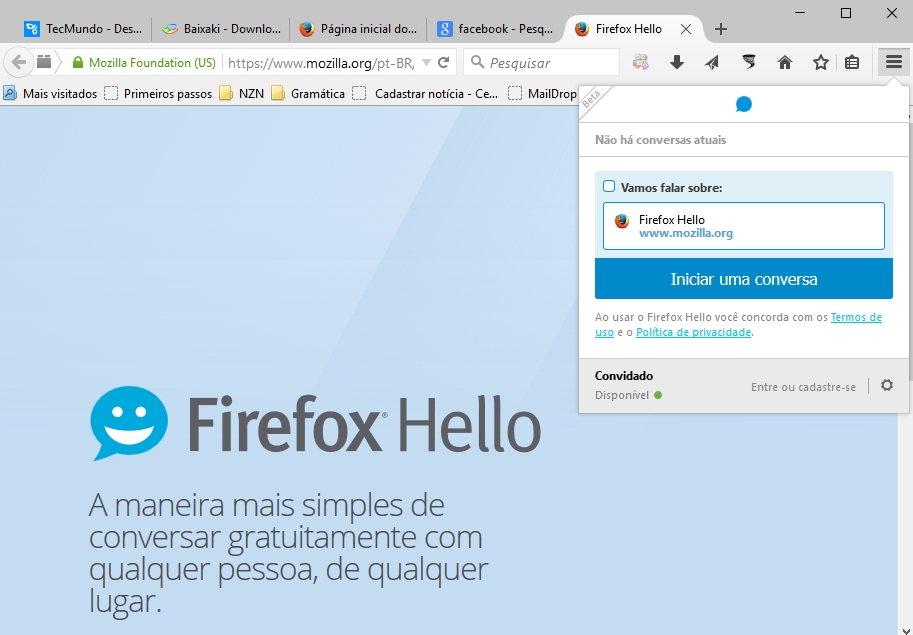Go to the Home page icon
The image size is (913, 635).
(785, 62)
